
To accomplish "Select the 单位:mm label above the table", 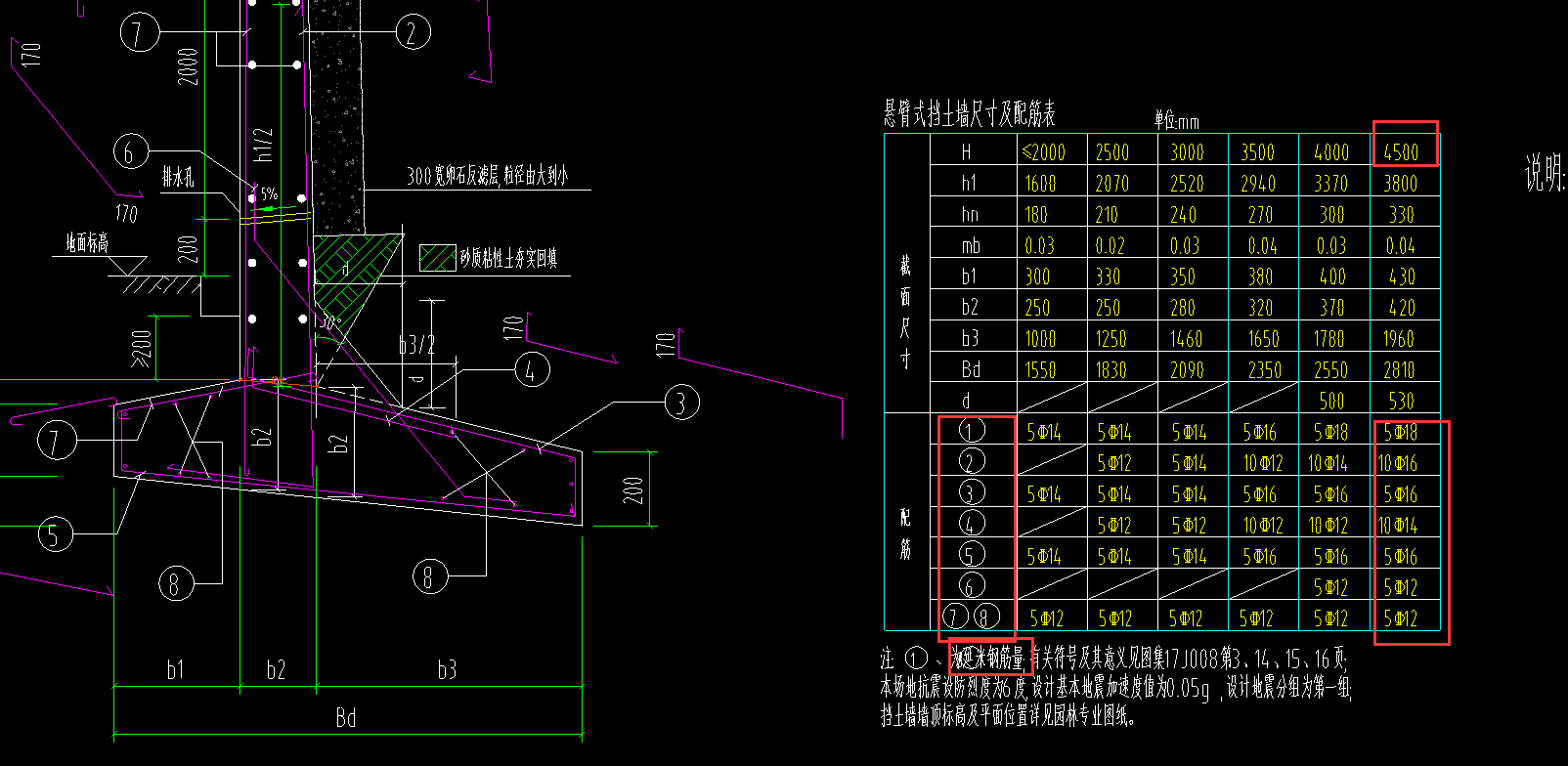I will point(1176,121).
